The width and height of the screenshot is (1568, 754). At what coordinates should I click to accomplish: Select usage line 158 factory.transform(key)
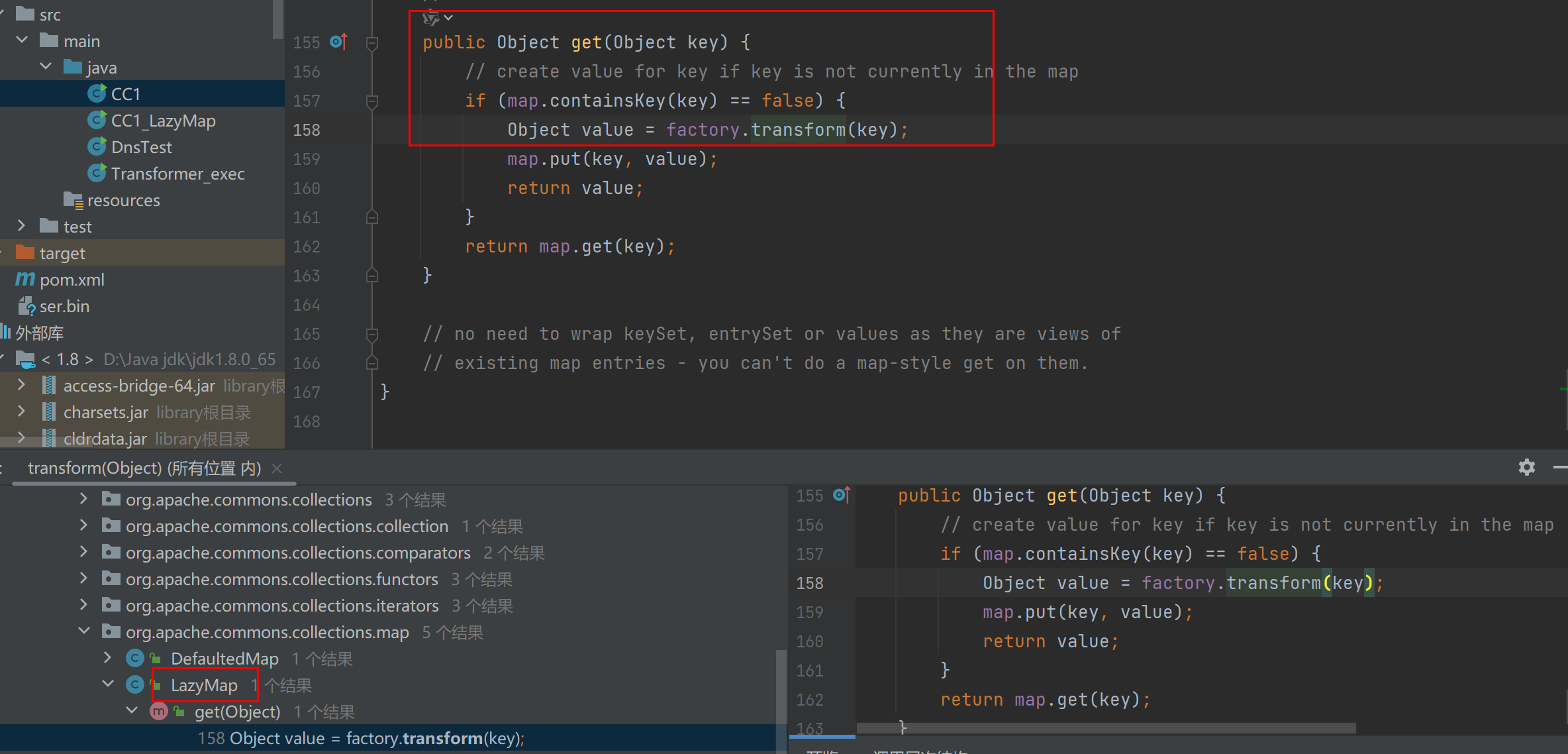361,738
